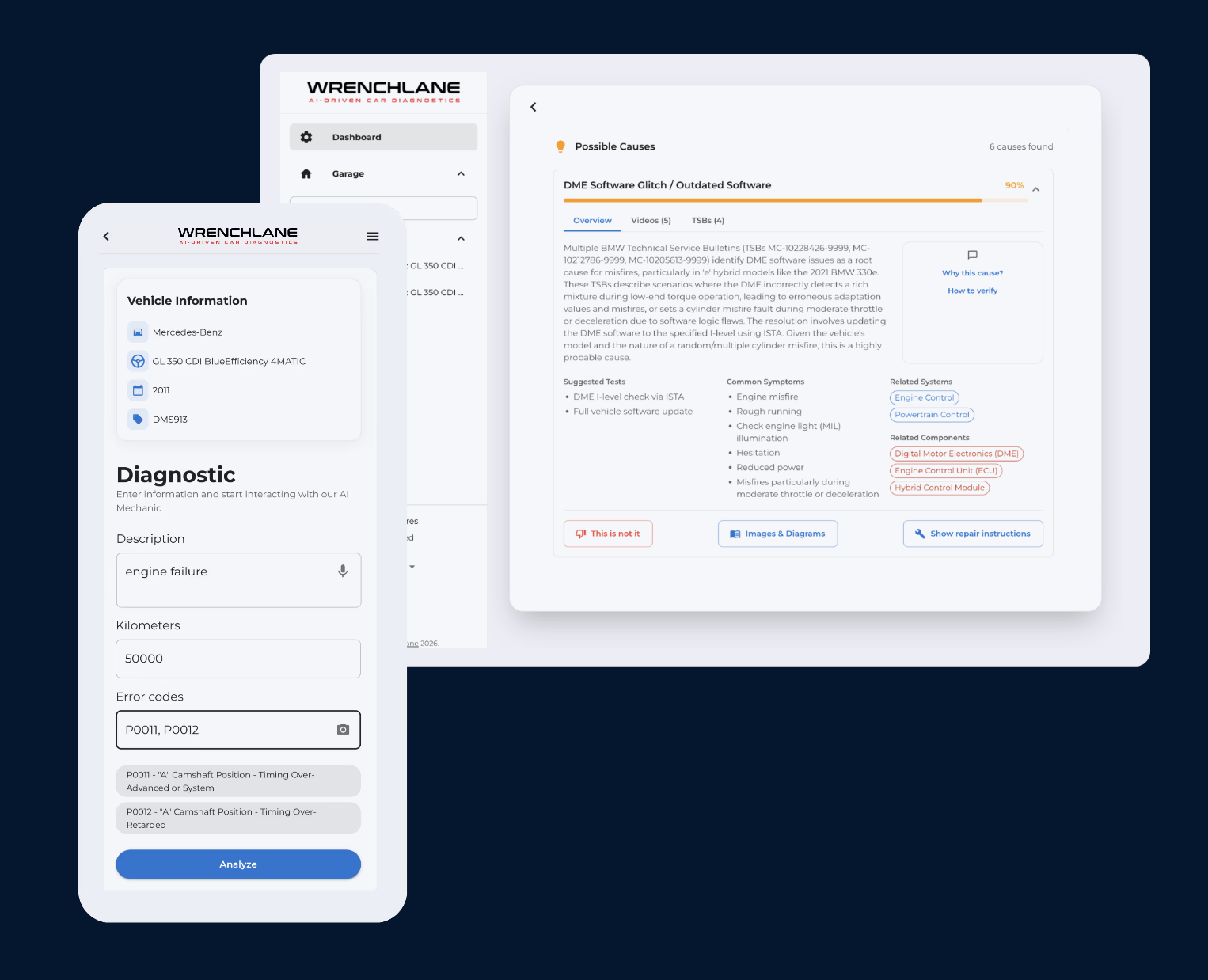
Task: Click the This is not it button
Action: [608, 534]
